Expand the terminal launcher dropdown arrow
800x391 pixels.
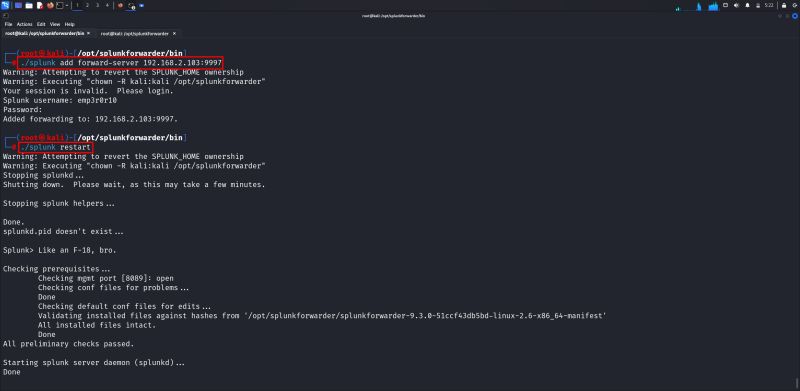67,6
